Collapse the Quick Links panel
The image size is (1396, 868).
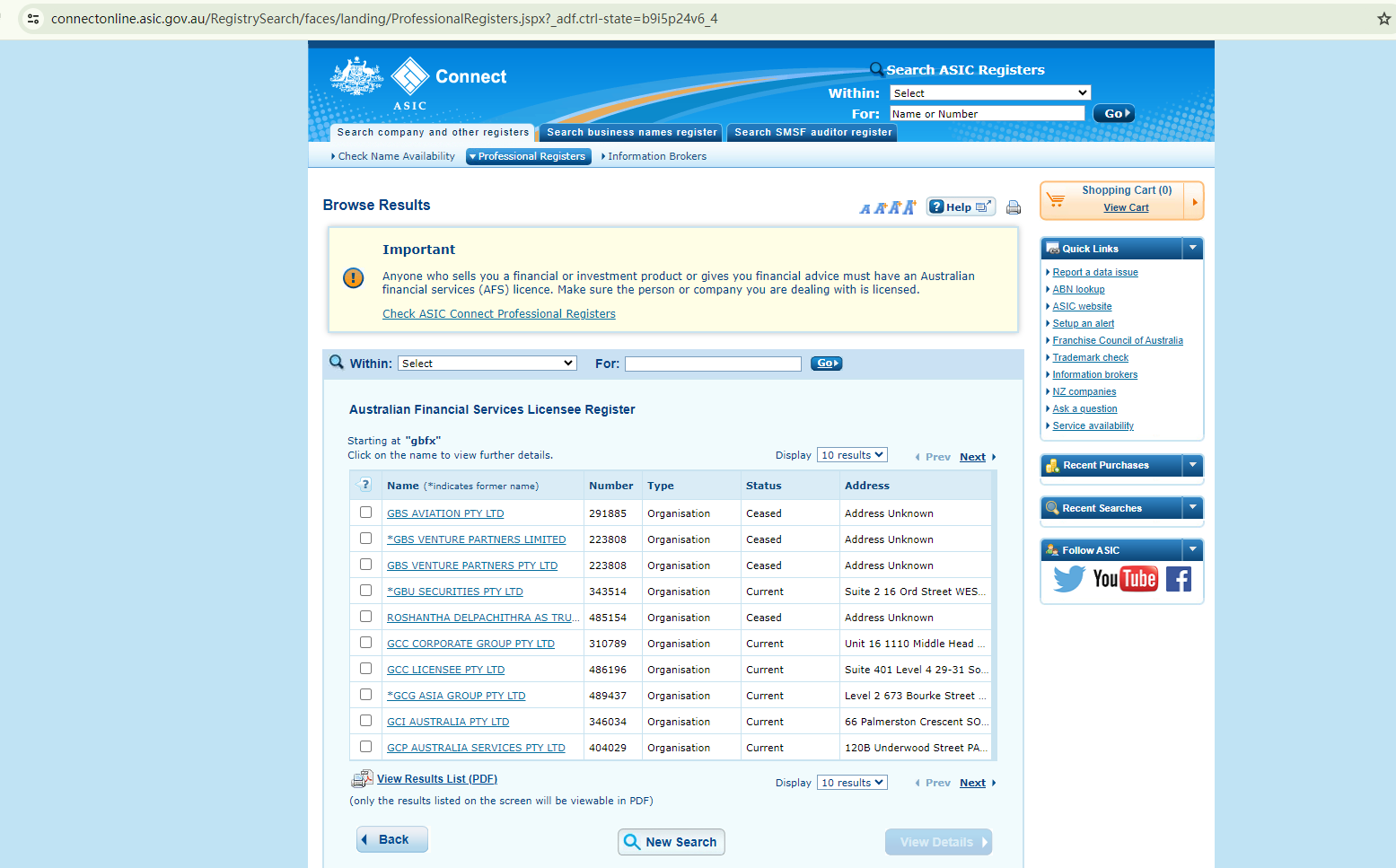point(1192,248)
